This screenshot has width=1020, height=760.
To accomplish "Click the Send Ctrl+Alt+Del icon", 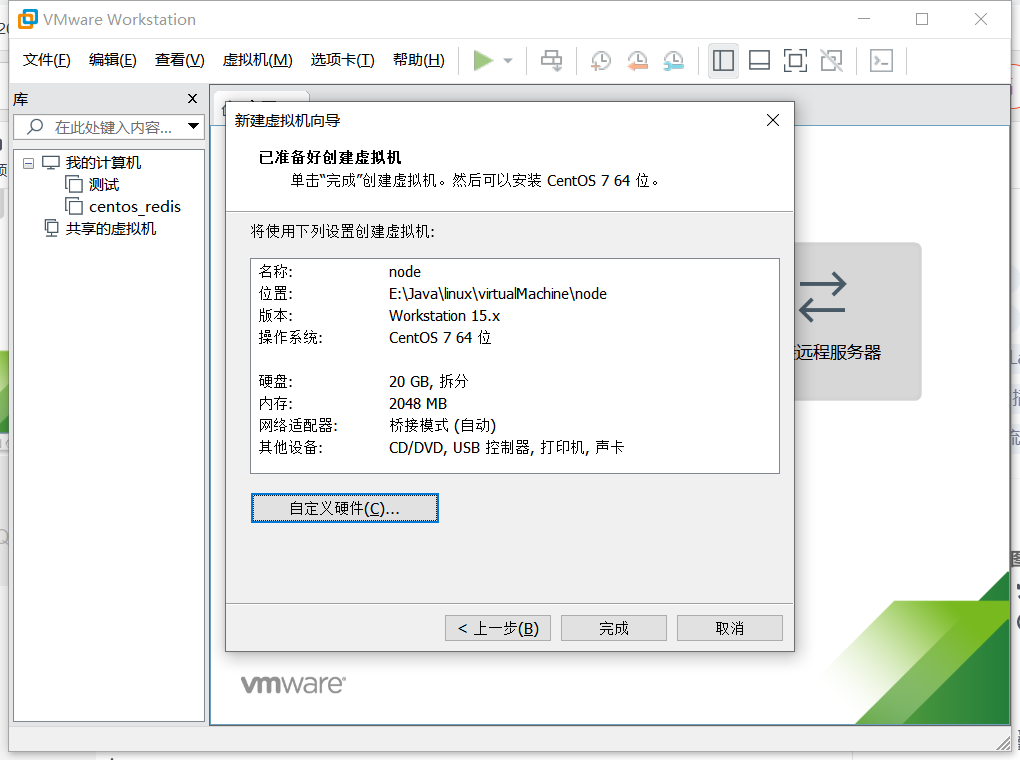I will click(x=551, y=61).
